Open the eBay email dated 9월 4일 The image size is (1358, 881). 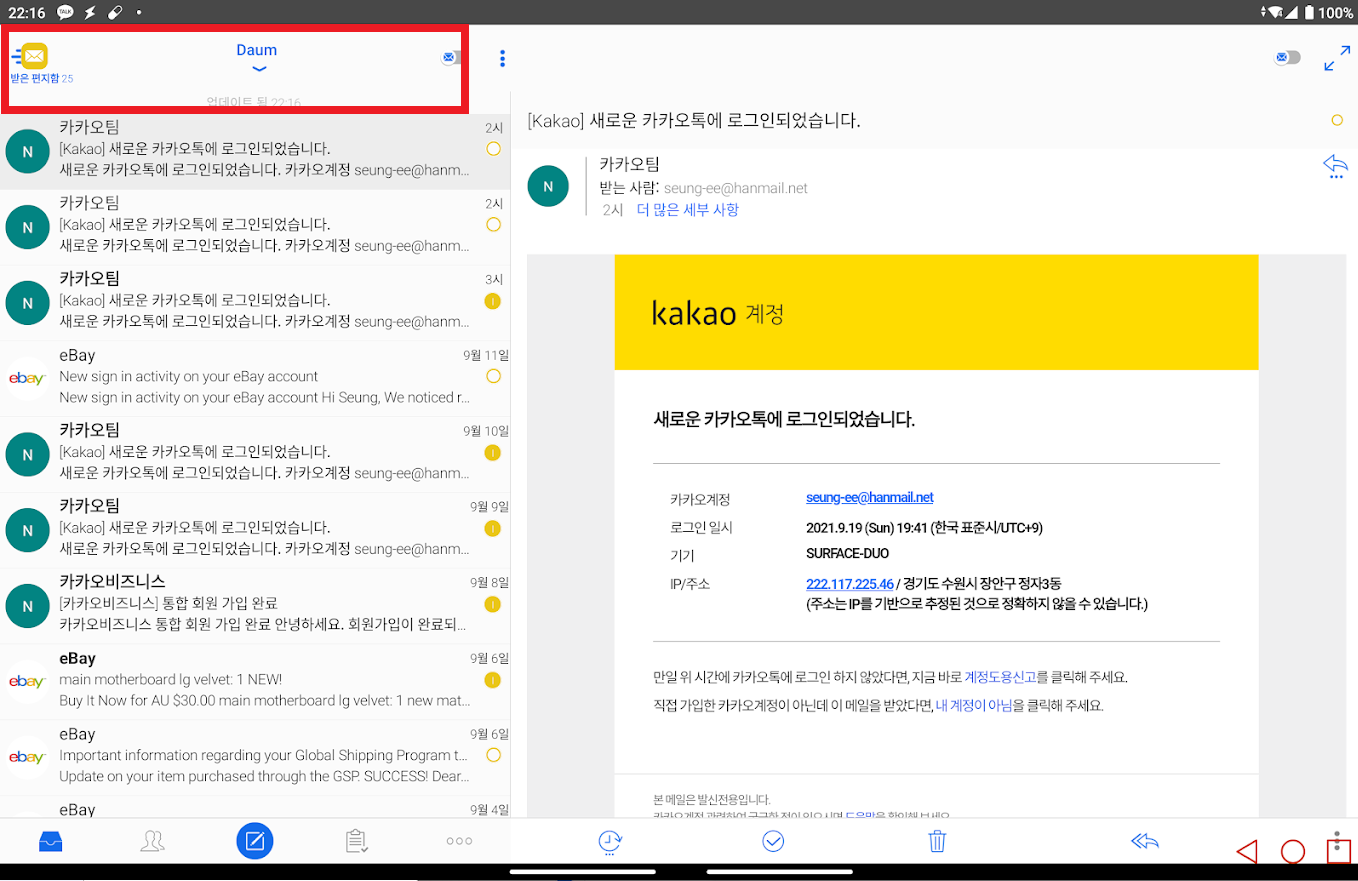255,807
